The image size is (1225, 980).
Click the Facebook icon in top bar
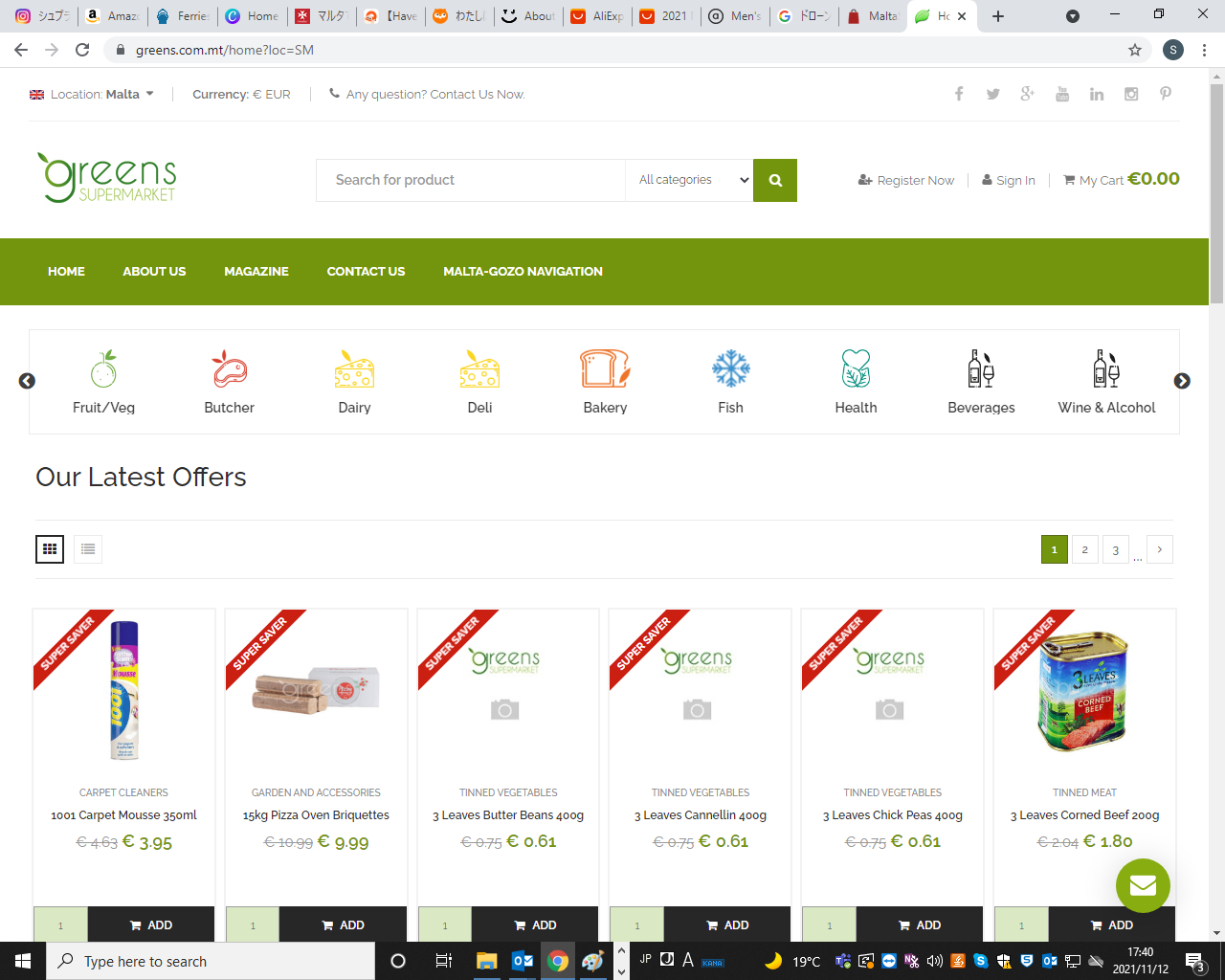[x=959, y=94]
